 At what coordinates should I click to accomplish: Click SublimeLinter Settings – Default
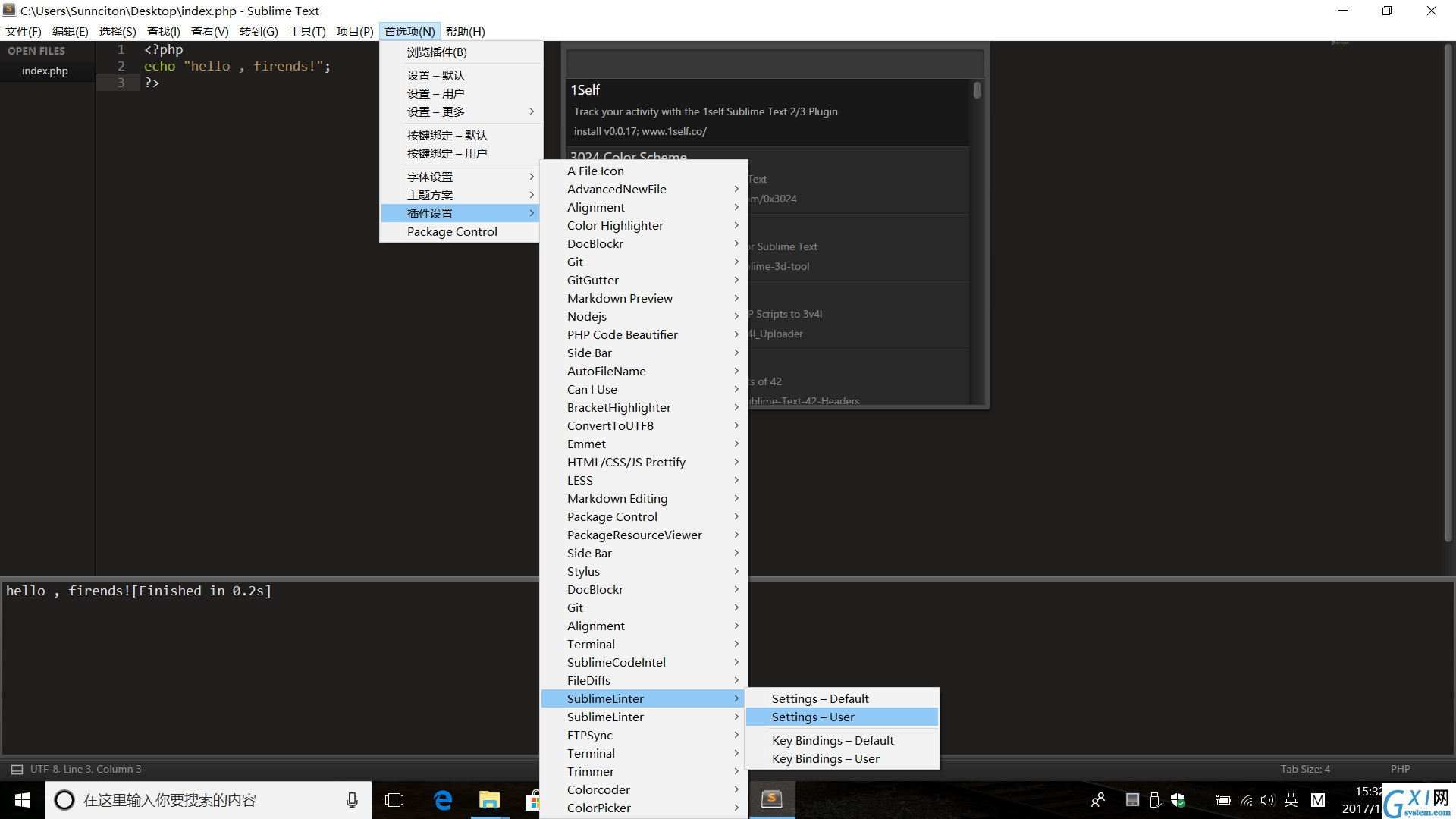point(842,698)
